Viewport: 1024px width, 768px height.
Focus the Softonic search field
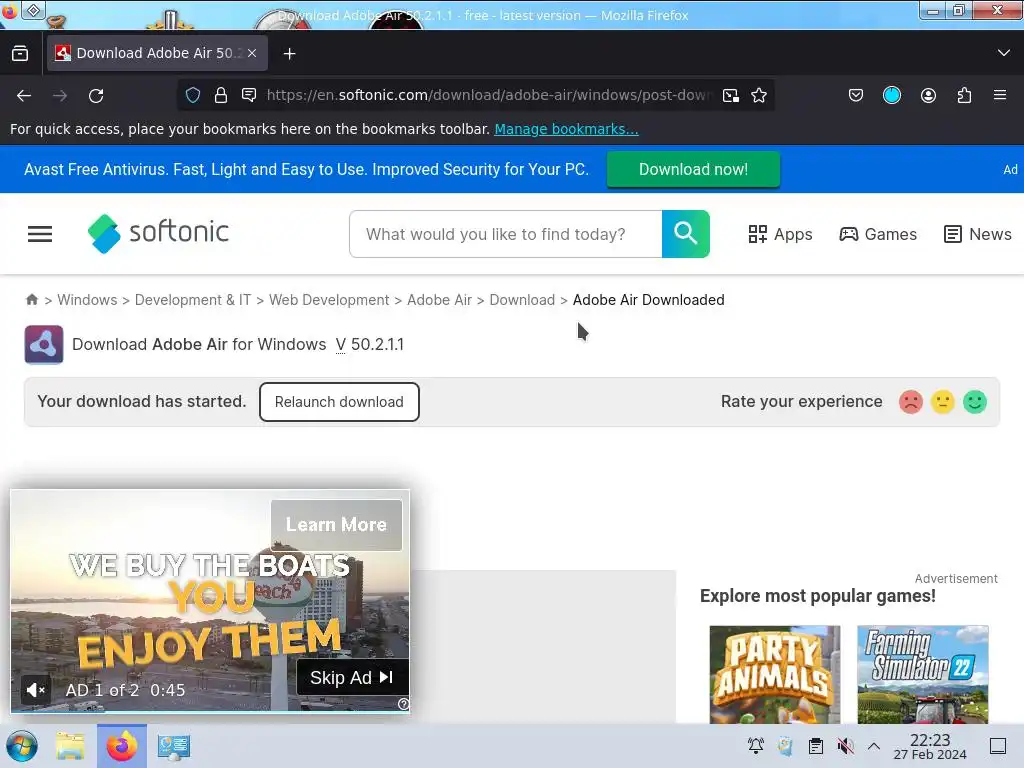tap(505, 234)
